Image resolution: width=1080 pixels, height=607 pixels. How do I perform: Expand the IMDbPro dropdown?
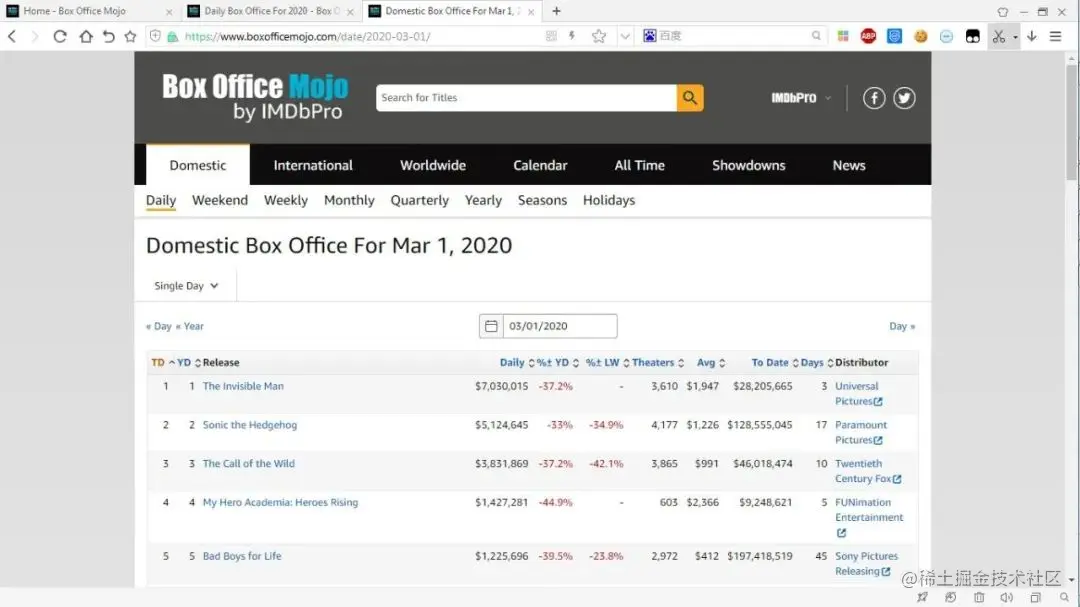click(801, 98)
